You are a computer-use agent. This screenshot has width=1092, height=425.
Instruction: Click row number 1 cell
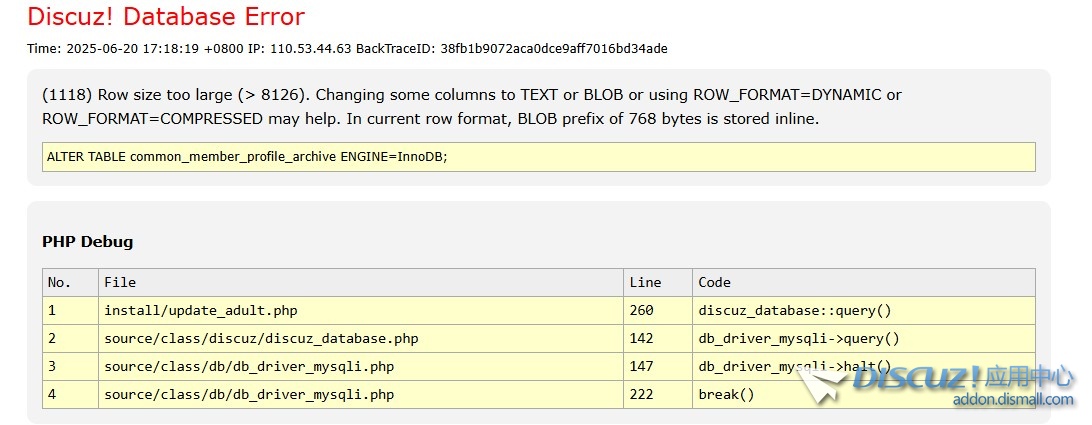click(x=70, y=311)
